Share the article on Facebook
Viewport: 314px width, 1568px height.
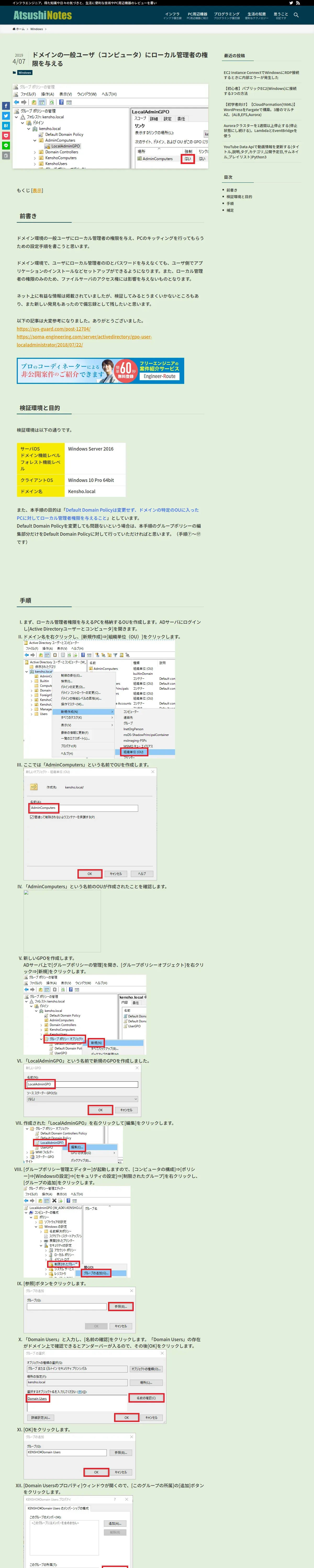(6, 106)
